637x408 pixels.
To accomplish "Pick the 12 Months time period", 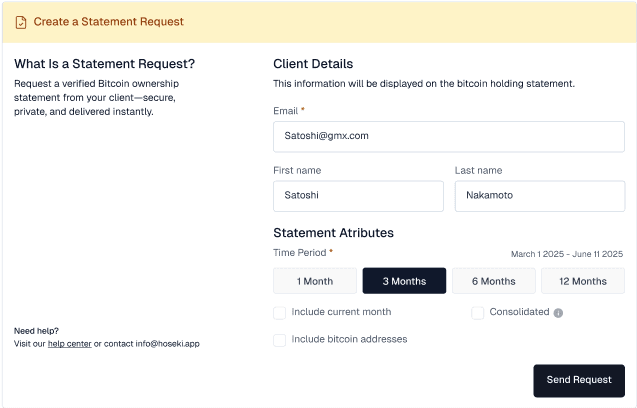I will pyautogui.click(x=582, y=281).
